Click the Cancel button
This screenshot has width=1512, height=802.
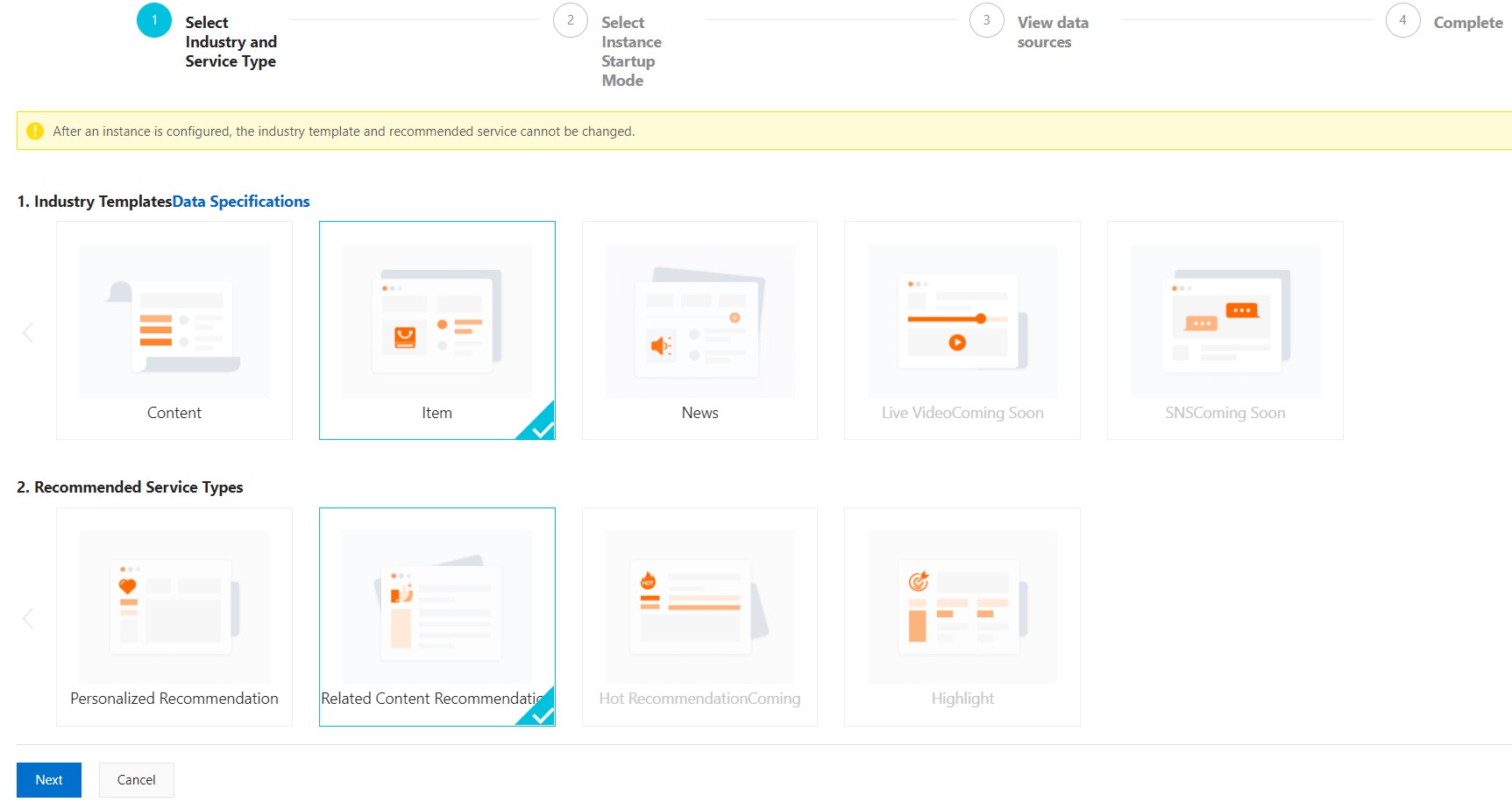pyautogui.click(x=137, y=780)
